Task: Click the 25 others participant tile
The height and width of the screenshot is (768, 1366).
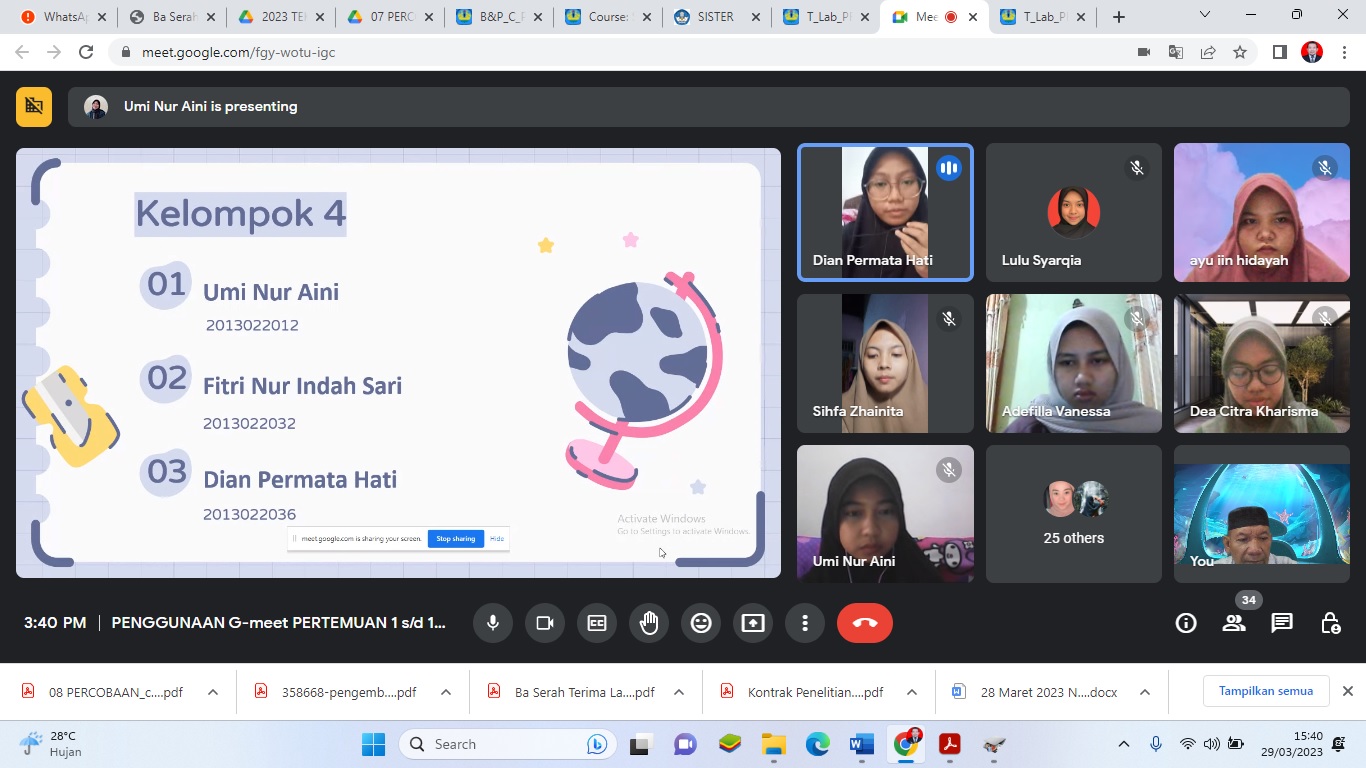Action: 1073,514
